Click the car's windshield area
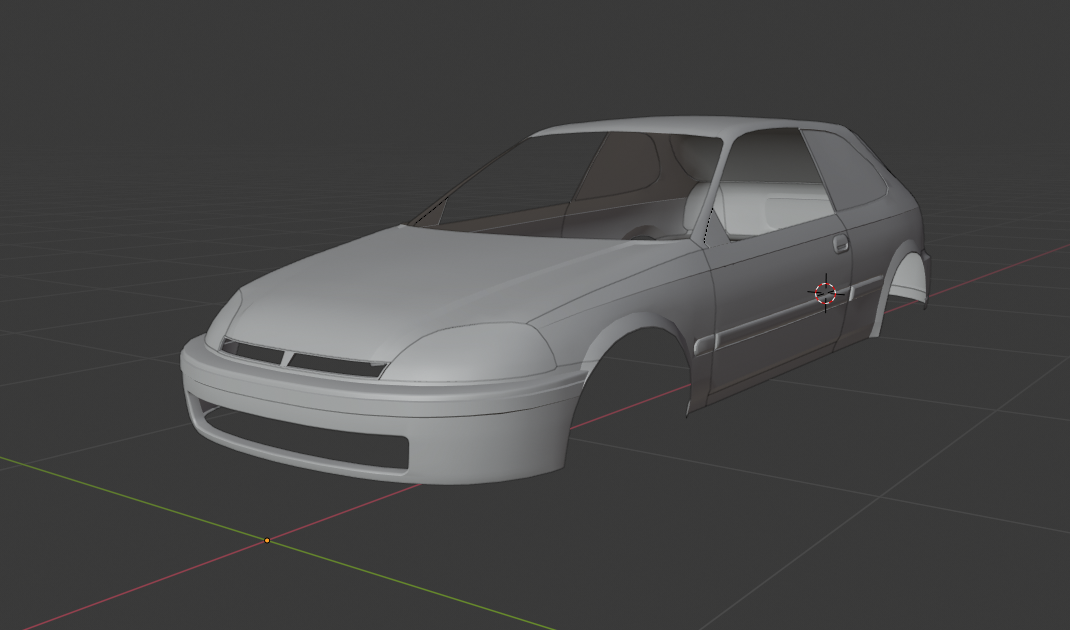The image size is (1070, 630). pos(566,184)
